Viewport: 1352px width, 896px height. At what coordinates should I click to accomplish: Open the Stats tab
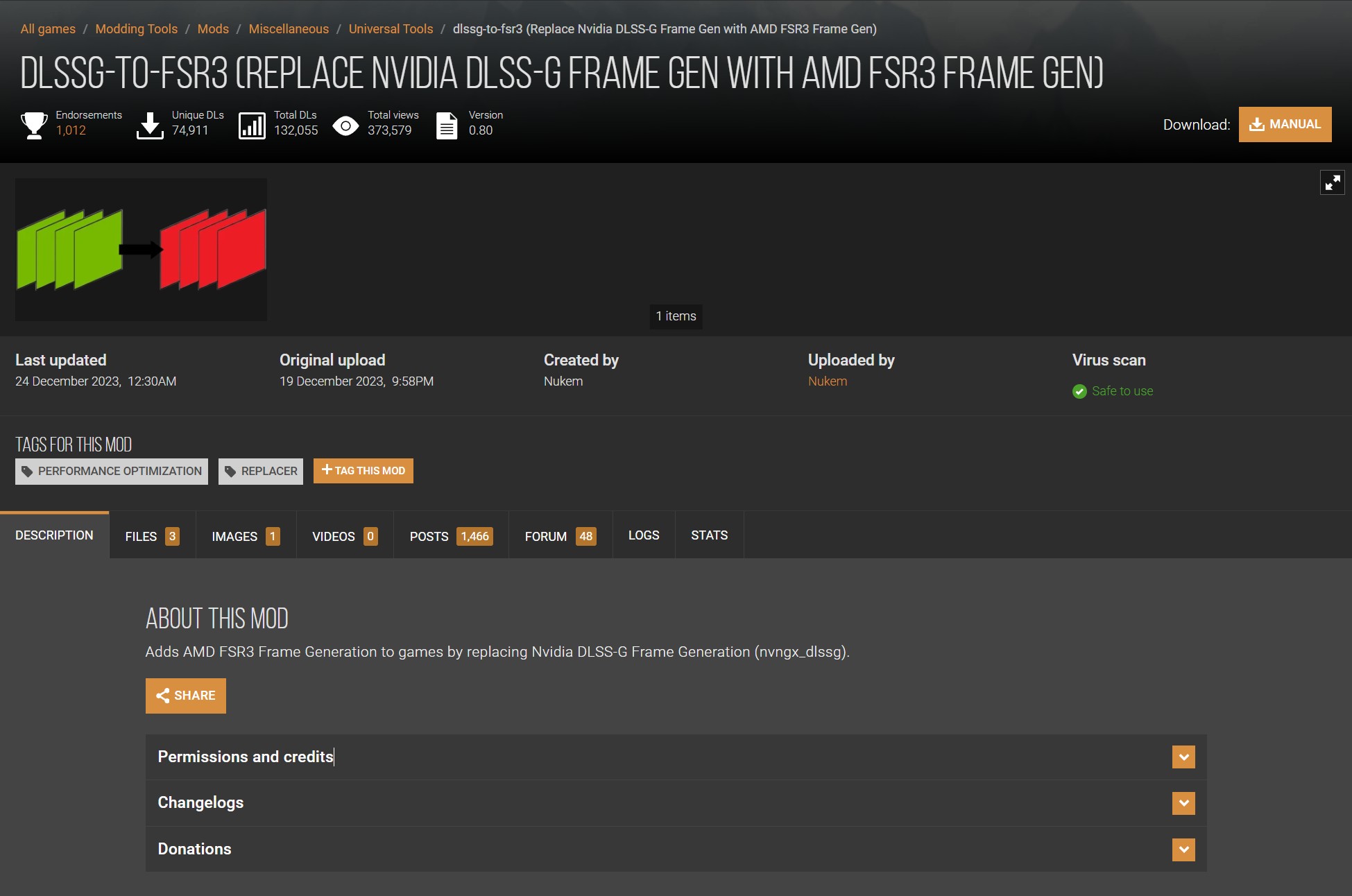point(709,535)
